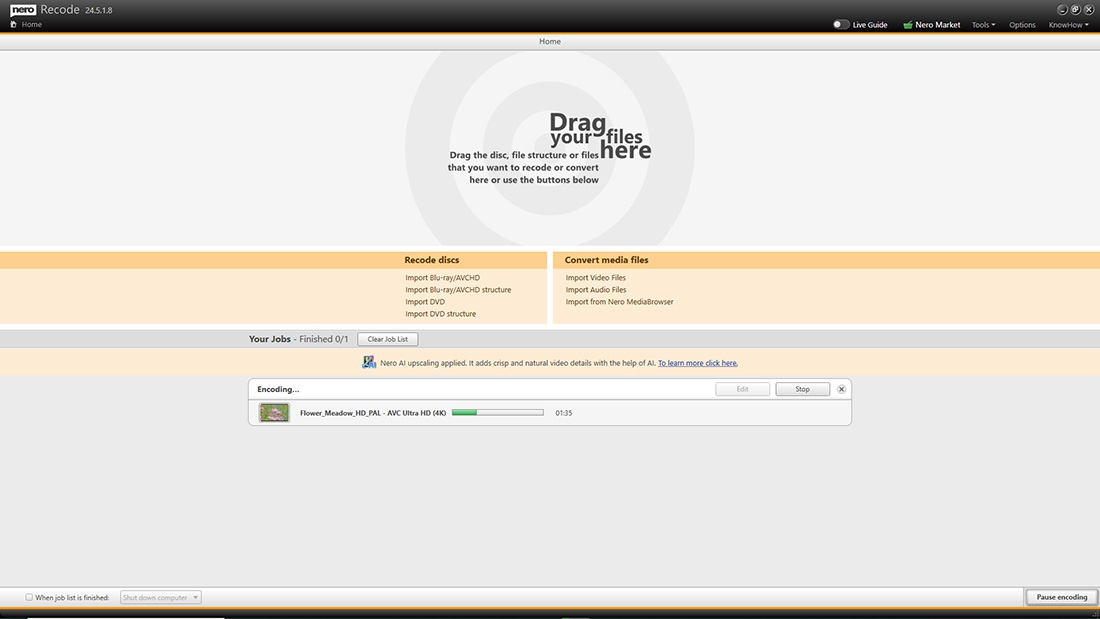1100x619 pixels.
Task: Click the encoding progress bar
Action: coord(497,413)
